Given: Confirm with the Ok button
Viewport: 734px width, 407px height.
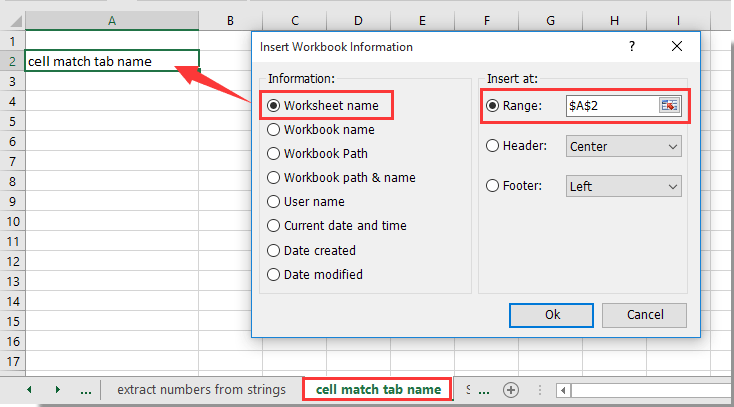Looking at the screenshot, I should click(551, 315).
